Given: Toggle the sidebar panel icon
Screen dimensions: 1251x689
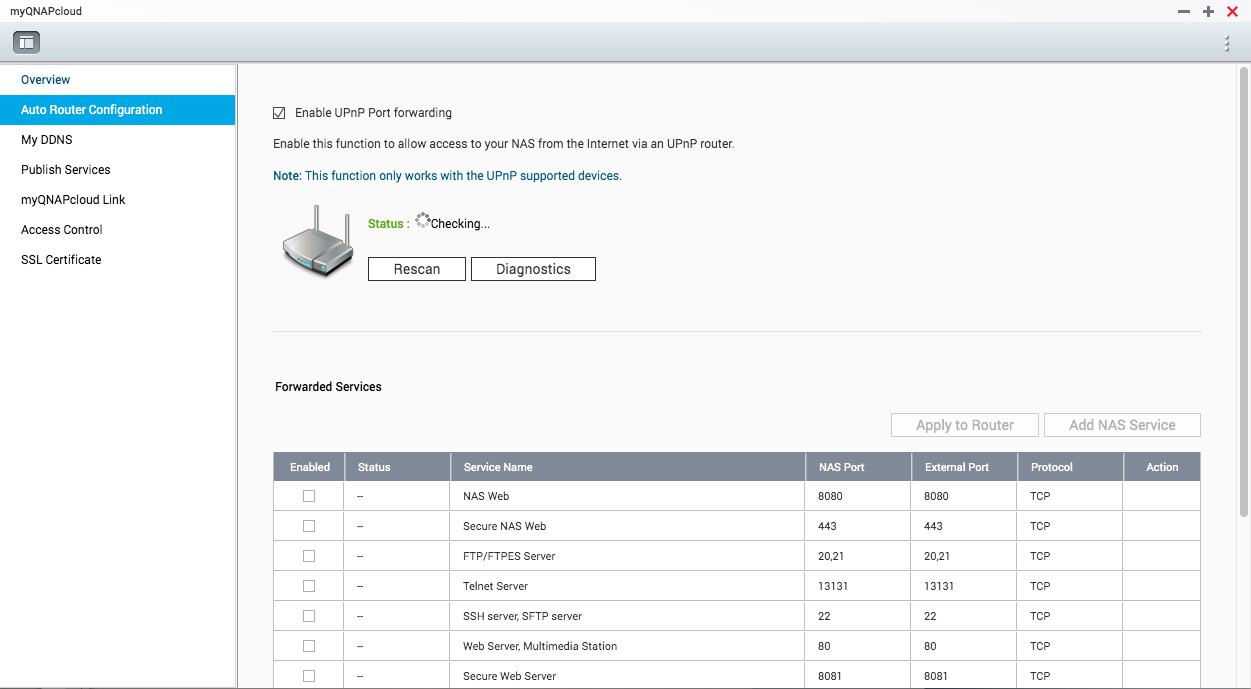Looking at the screenshot, I should [26, 42].
